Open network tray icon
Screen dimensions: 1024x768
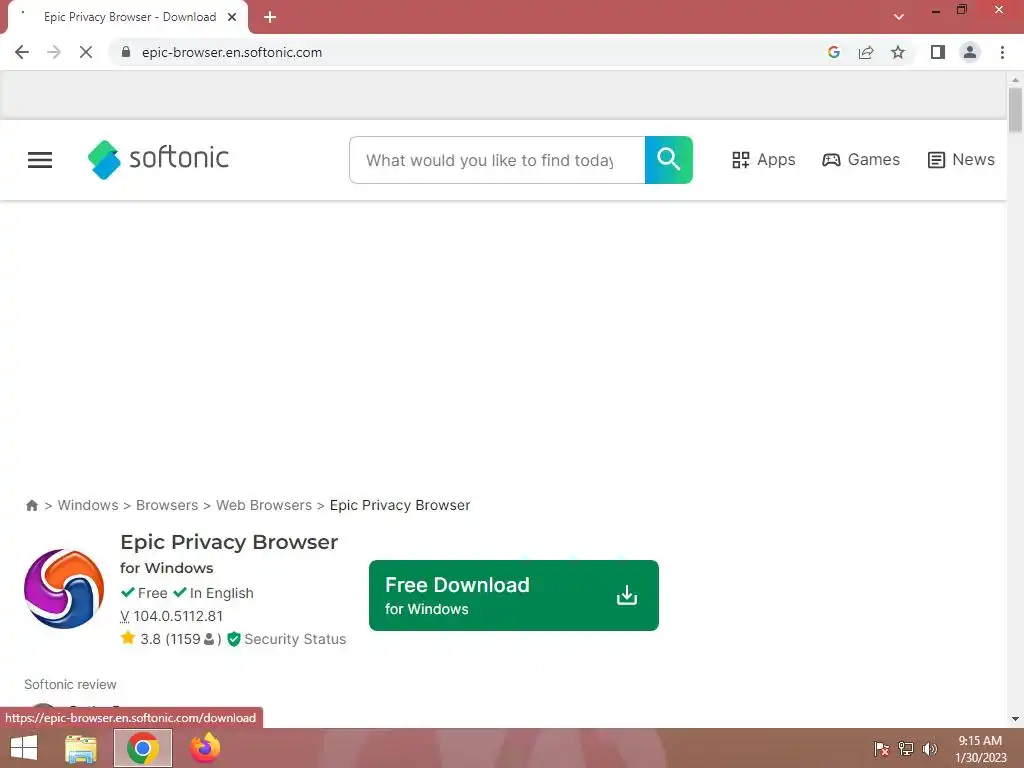click(x=906, y=749)
